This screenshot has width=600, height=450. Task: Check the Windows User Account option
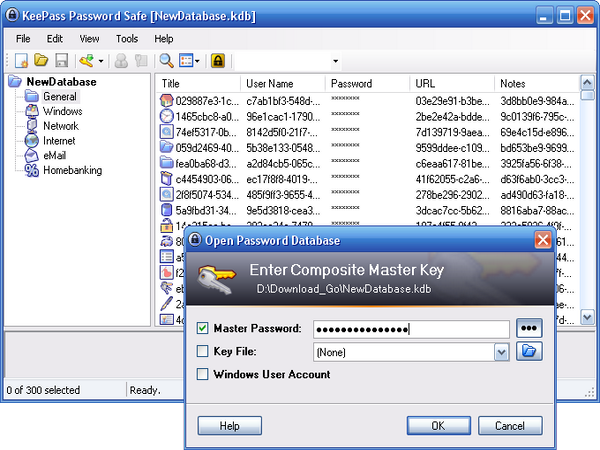(204, 374)
